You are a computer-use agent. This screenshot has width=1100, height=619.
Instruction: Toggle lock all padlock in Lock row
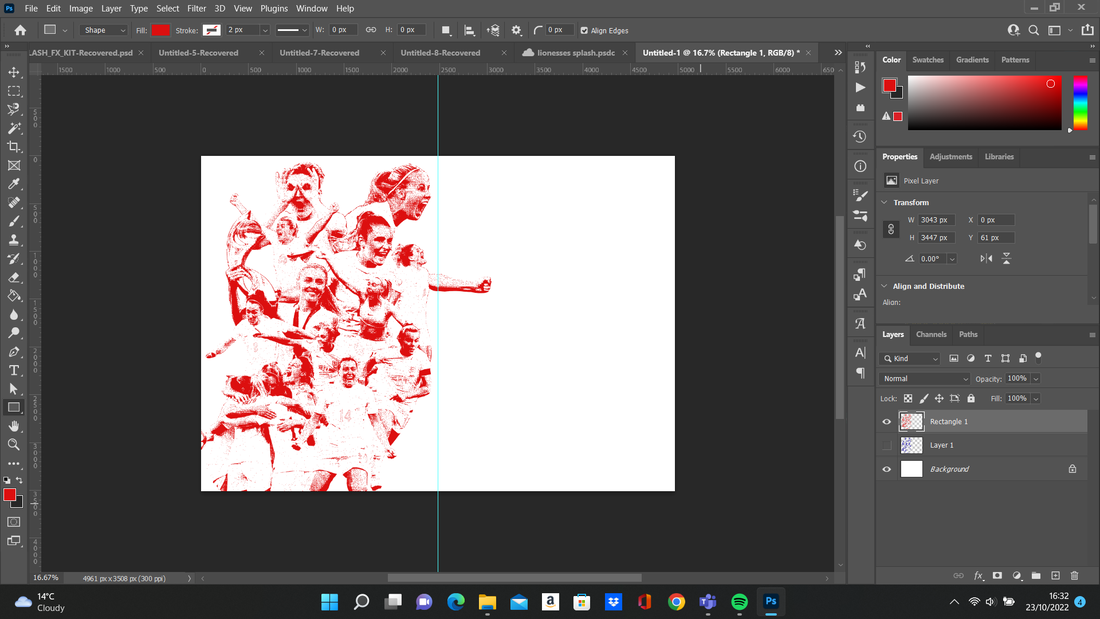971,399
